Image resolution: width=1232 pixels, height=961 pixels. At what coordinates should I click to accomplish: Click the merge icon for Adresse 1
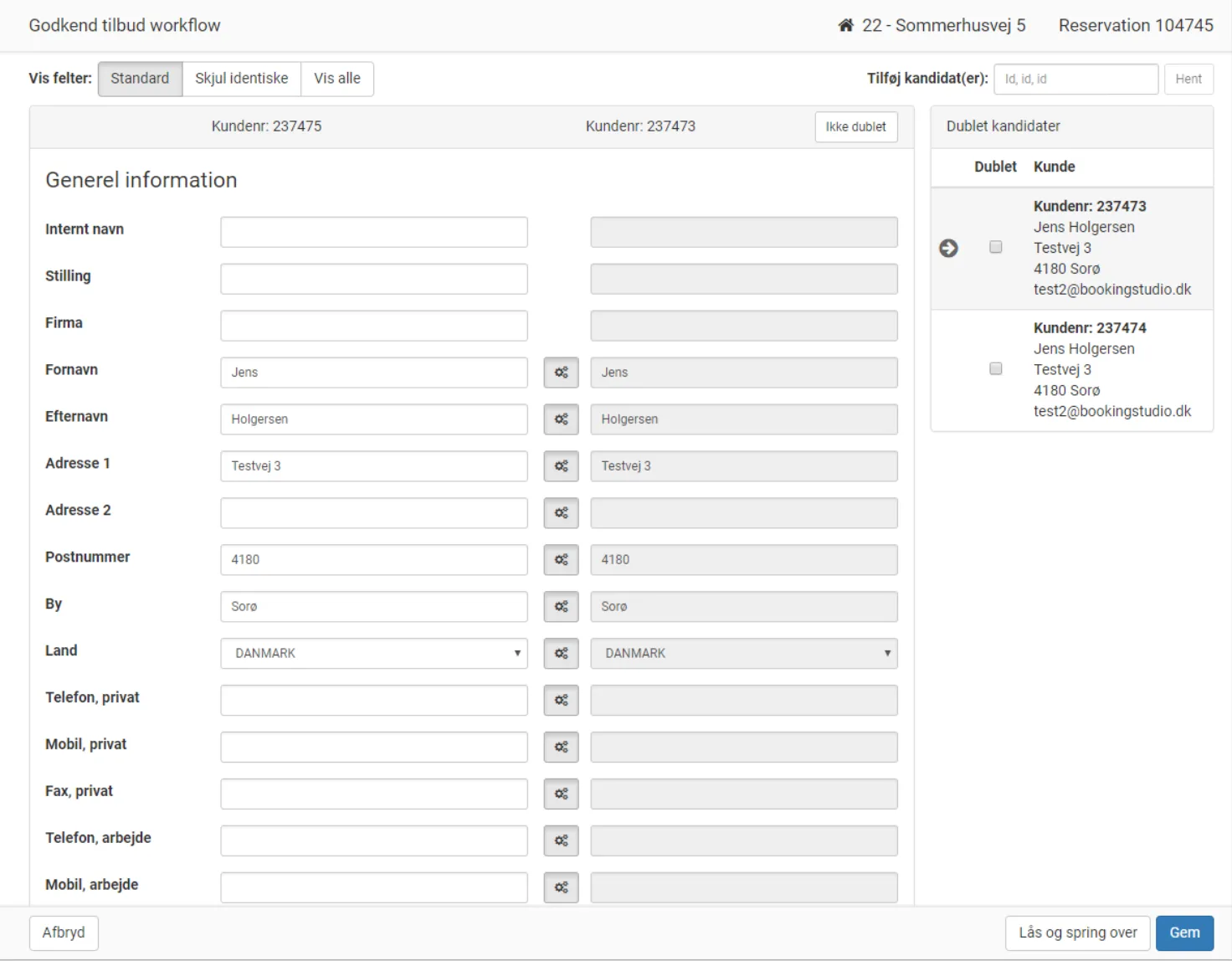pos(561,466)
